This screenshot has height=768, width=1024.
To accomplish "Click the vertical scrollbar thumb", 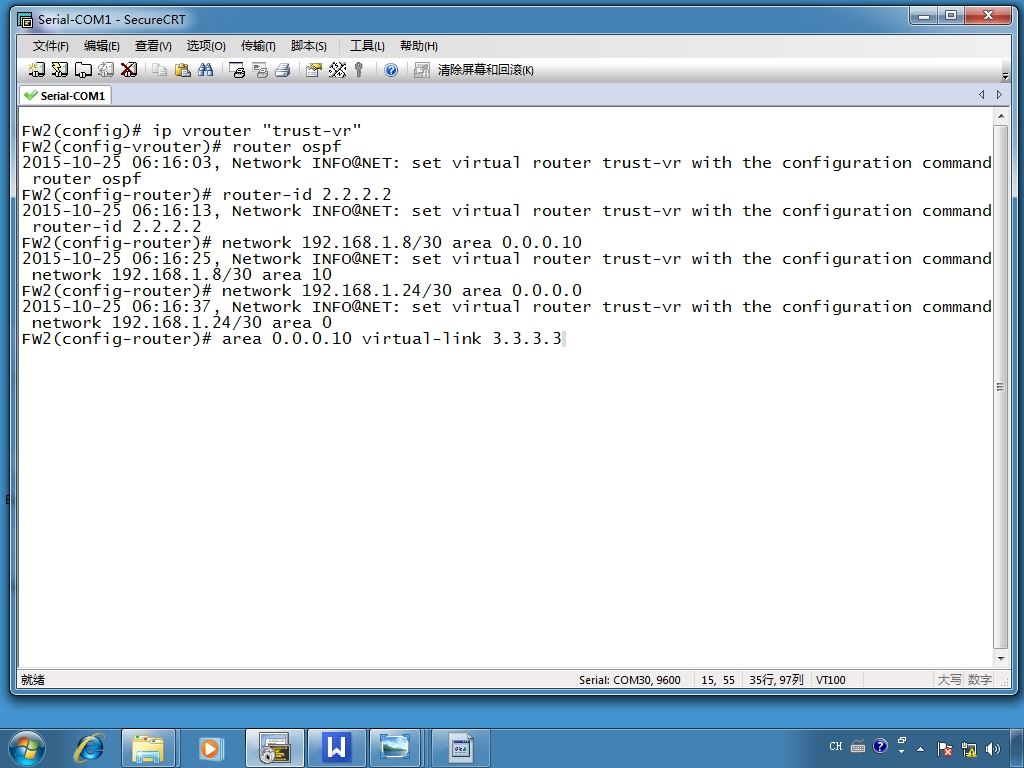I will click(1000, 387).
